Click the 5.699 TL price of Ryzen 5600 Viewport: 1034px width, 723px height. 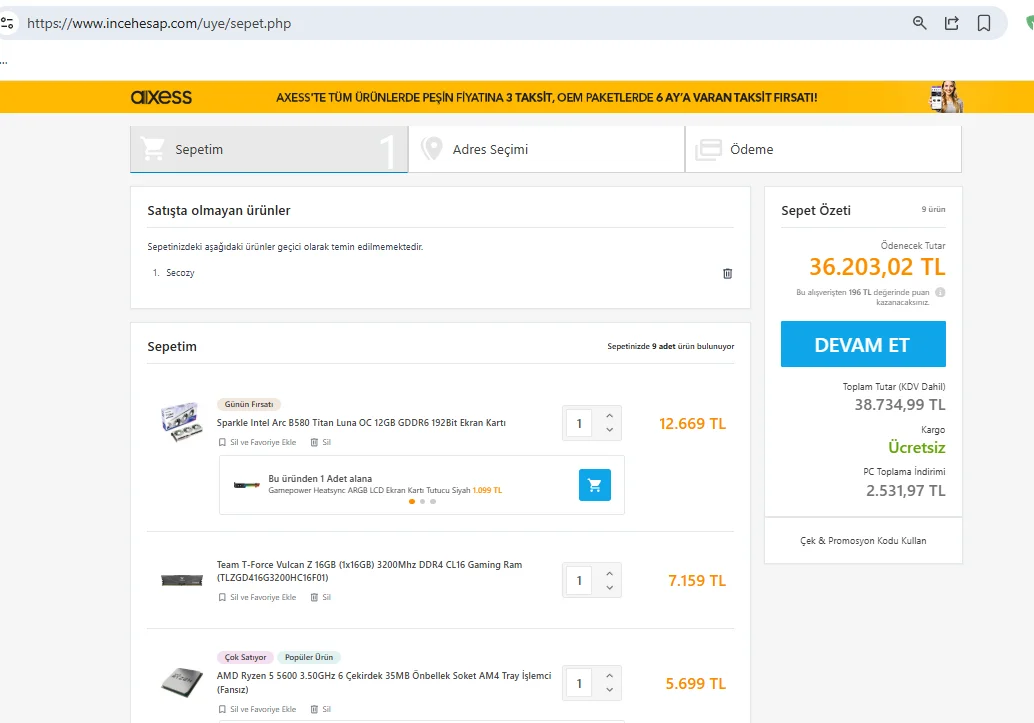click(x=696, y=684)
